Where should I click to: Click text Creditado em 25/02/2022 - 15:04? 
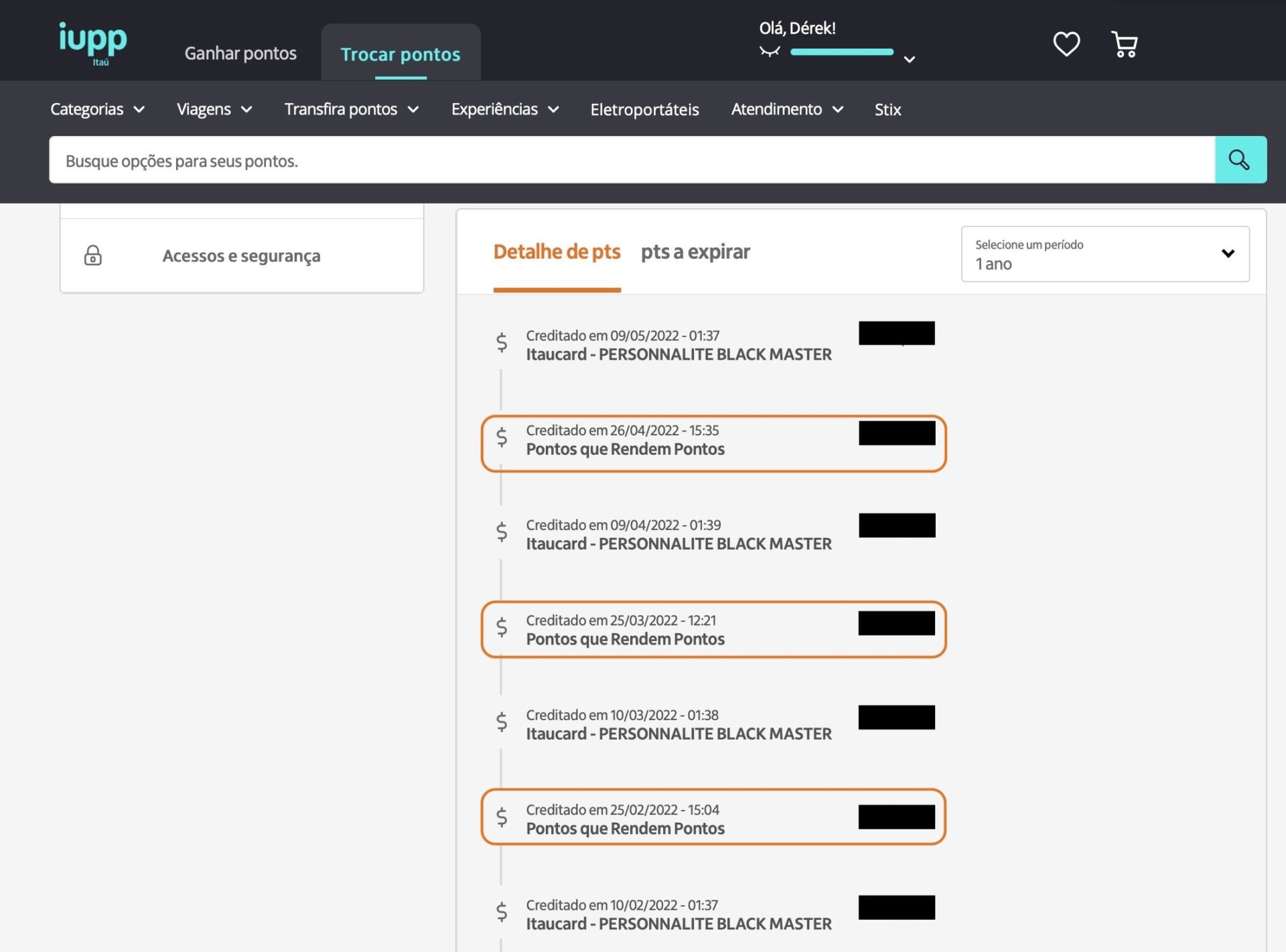(x=623, y=810)
